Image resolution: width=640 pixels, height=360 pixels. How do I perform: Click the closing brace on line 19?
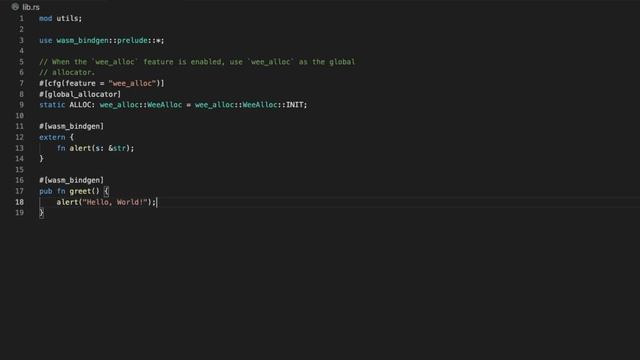pos(41,213)
